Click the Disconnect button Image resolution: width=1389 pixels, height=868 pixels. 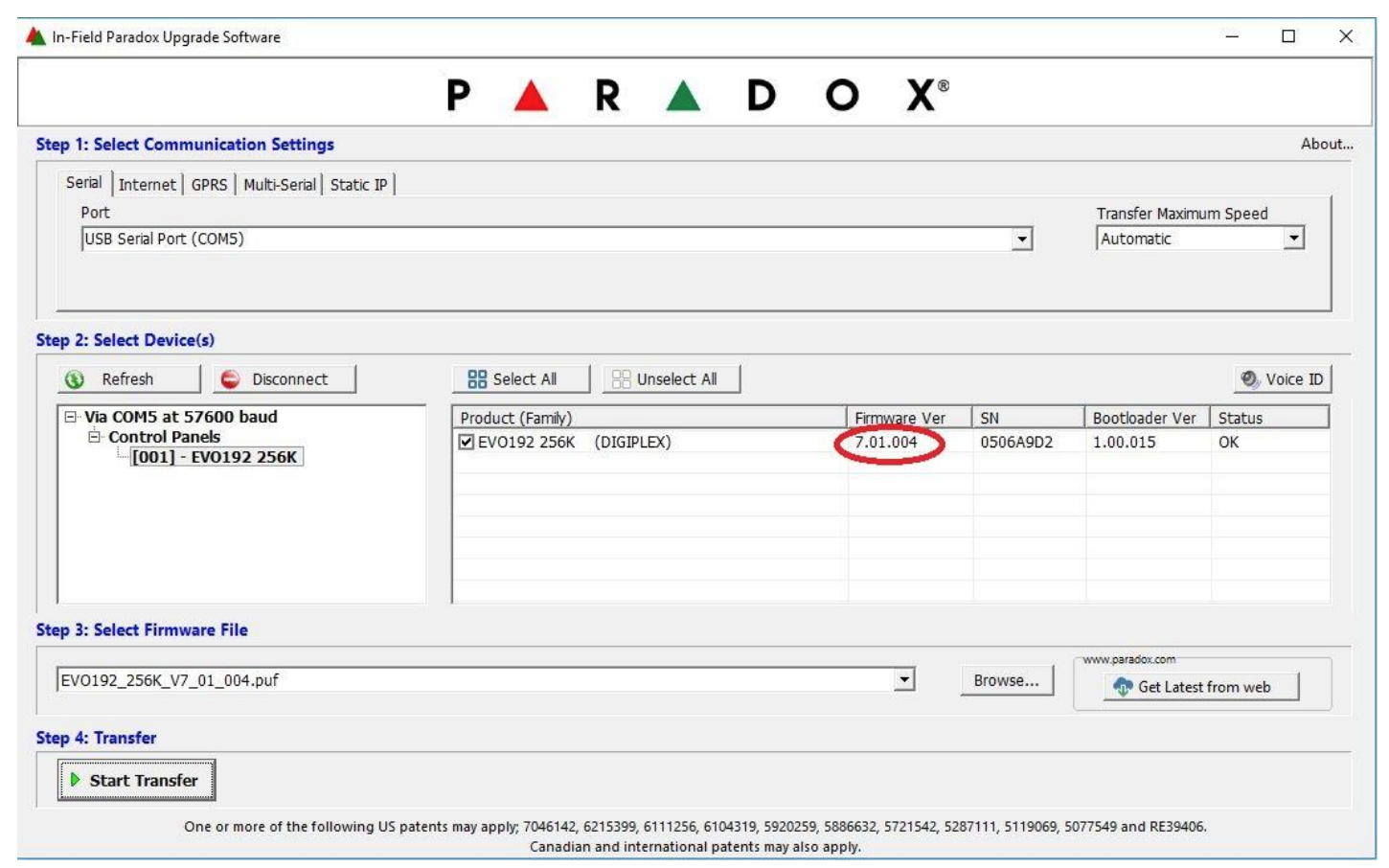(285, 379)
